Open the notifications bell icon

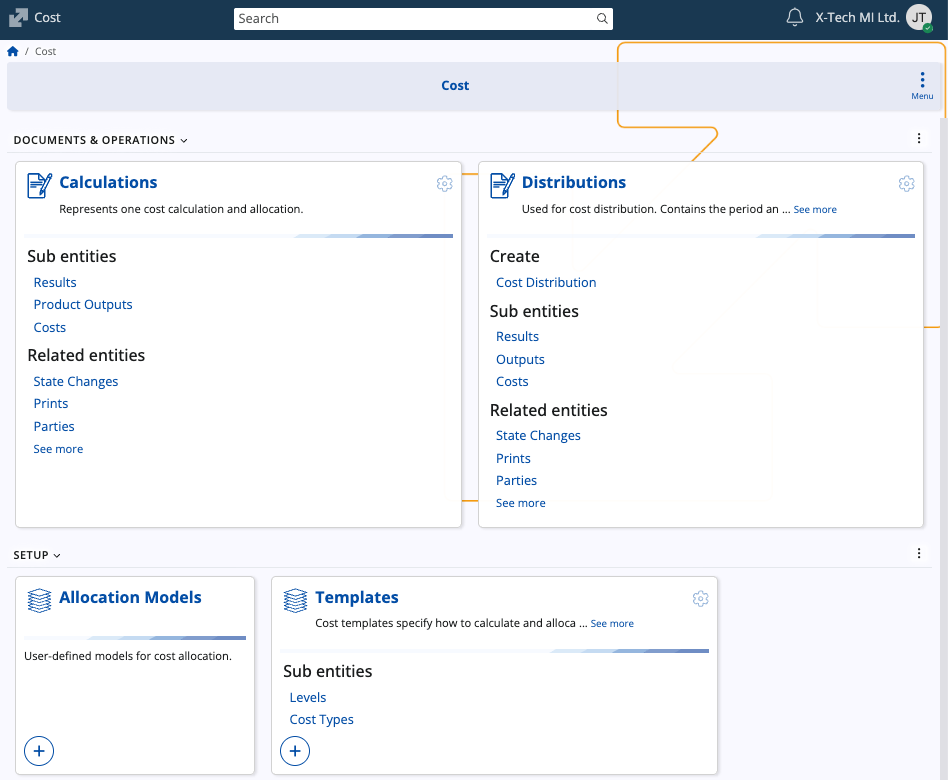(x=795, y=18)
